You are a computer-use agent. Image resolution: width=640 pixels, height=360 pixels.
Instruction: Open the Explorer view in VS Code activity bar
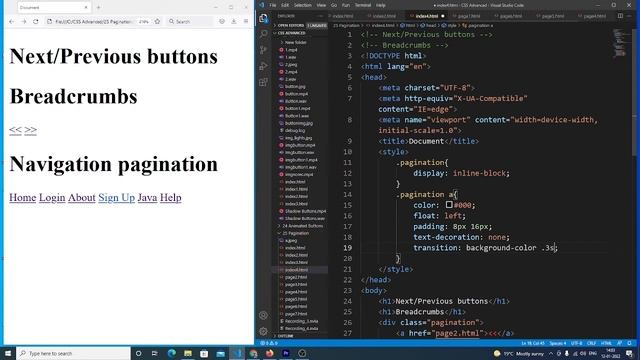264,18
